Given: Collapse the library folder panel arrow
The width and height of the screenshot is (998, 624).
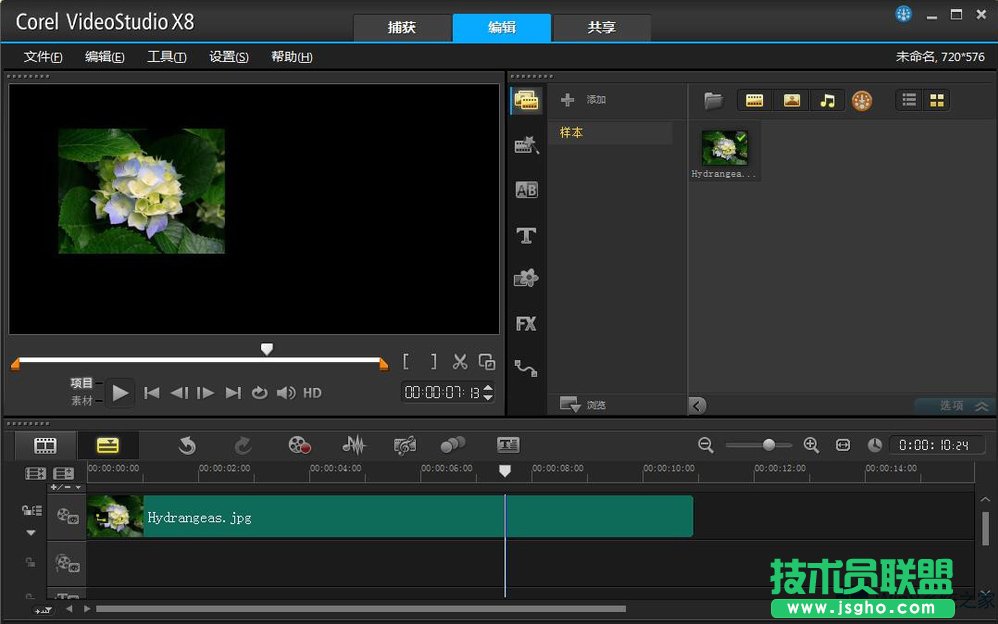Looking at the screenshot, I should pos(698,405).
